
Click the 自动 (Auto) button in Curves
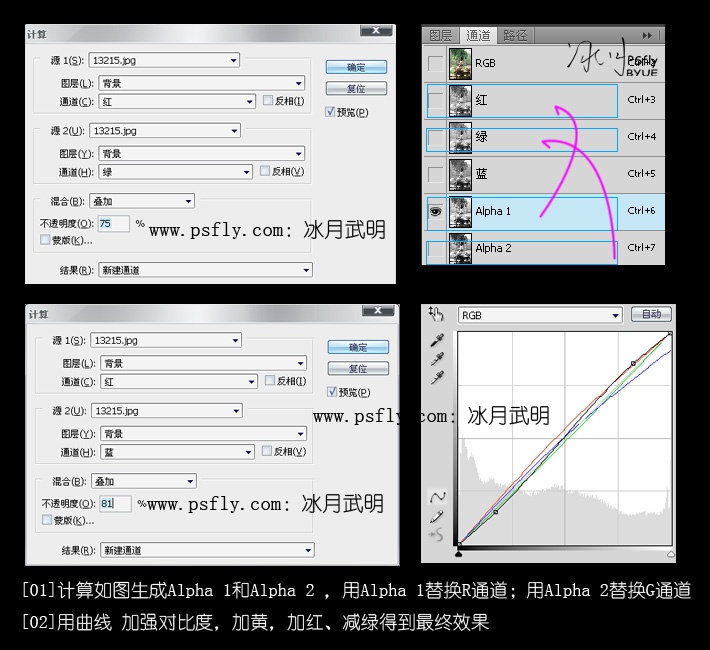pyautogui.click(x=651, y=314)
